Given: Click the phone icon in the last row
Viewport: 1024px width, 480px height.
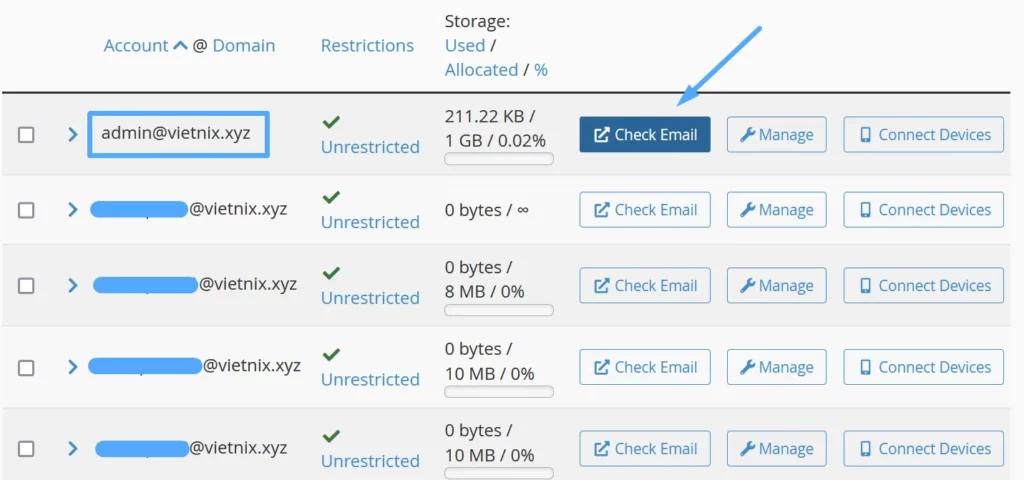Looking at the screenshot, I should [865, 449].
